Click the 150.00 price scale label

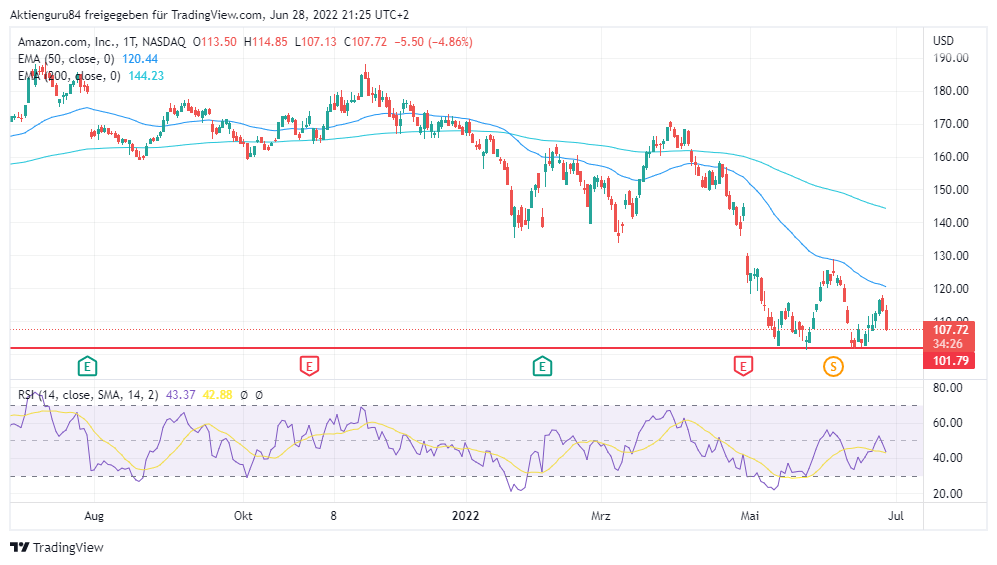pyautogui.click(x=951, y=190)
